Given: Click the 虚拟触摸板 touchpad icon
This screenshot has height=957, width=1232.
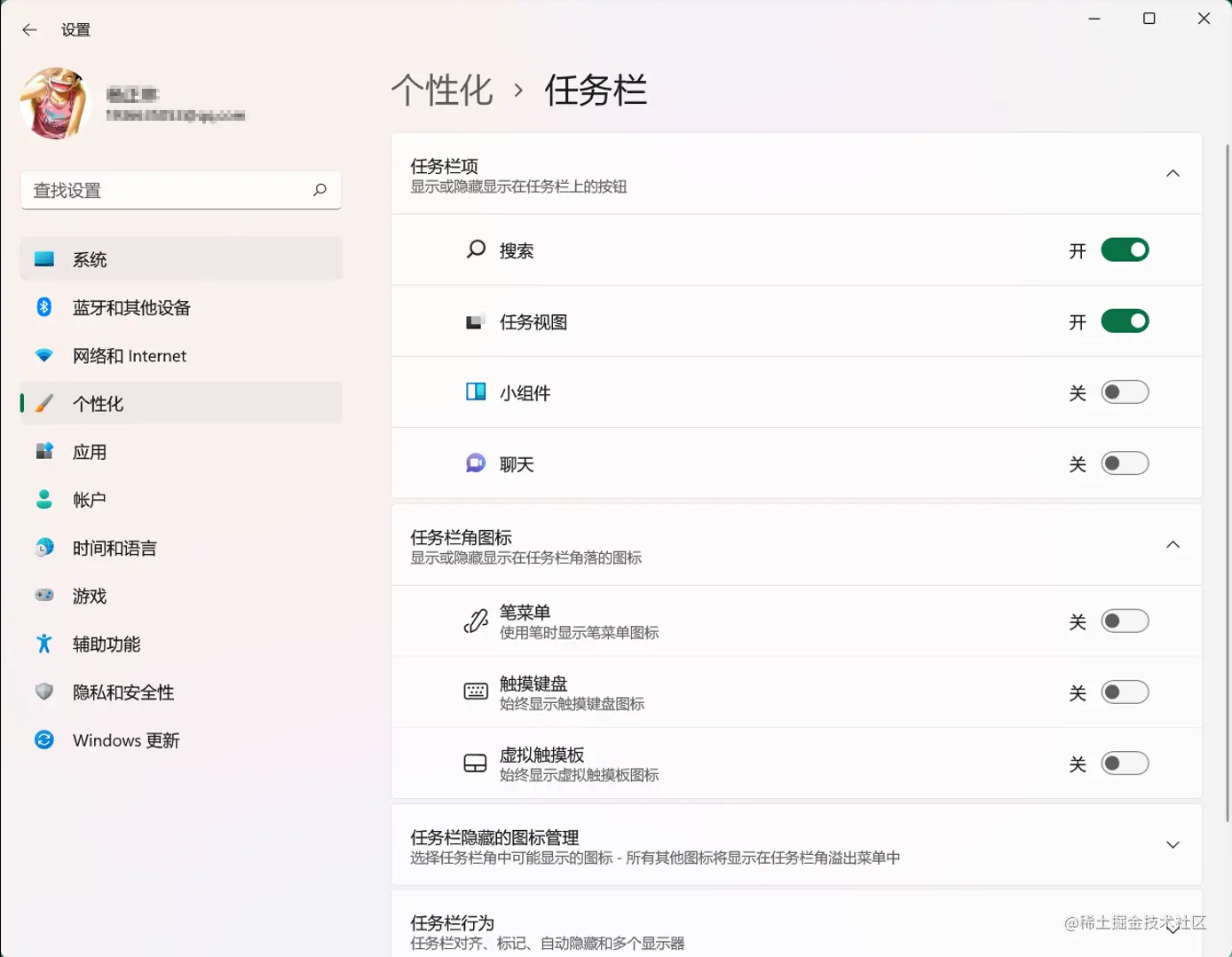Looking at the screenshot, I should [476, 763].
